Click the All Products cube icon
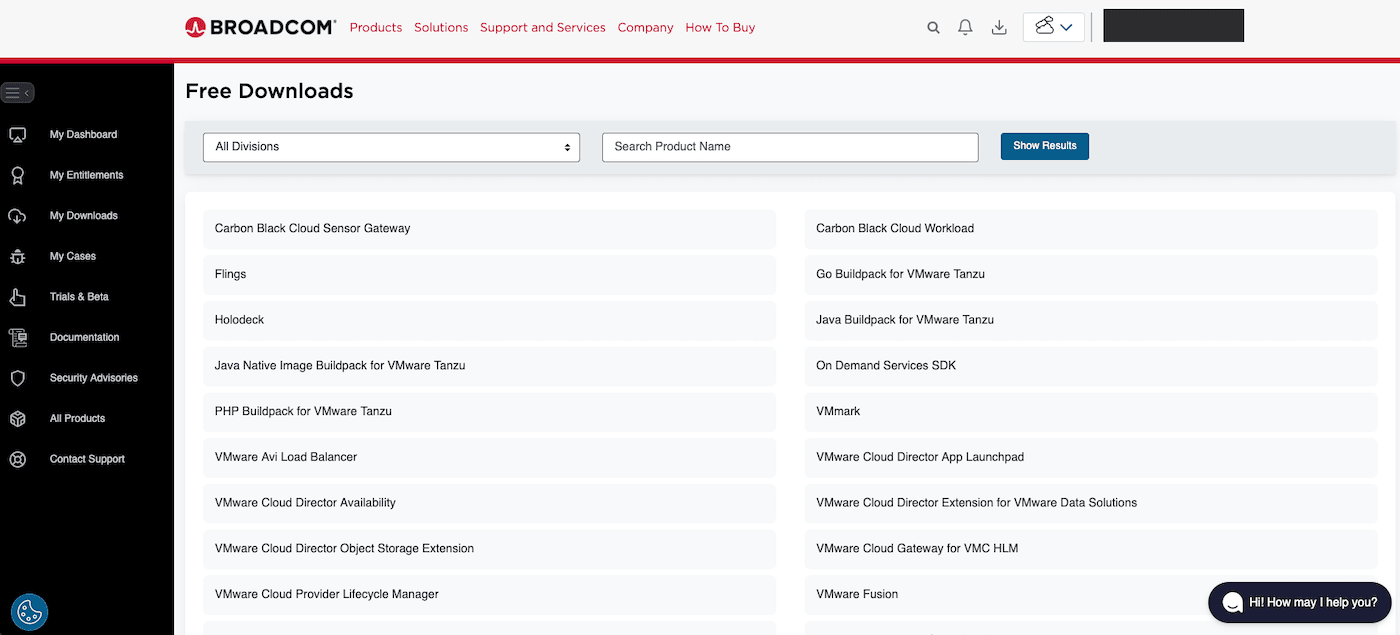Screen dimensions: 1400x635 [17, 419]
